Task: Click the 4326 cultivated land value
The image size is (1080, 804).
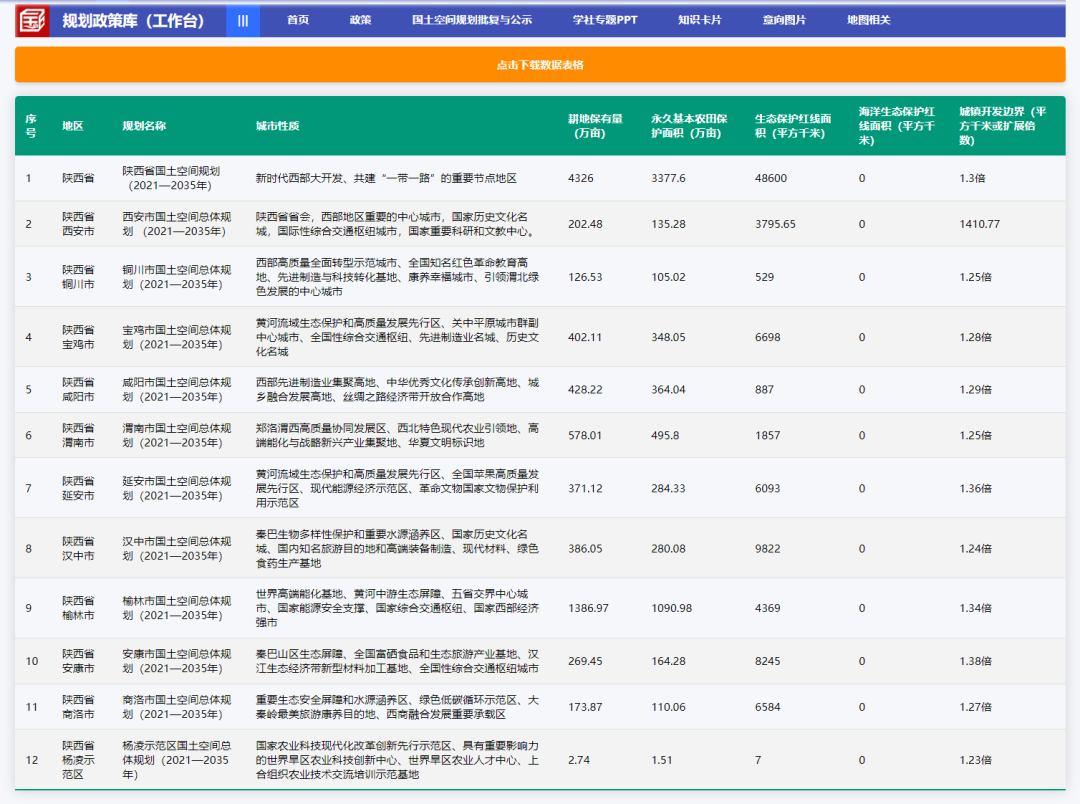Action: 580,178
